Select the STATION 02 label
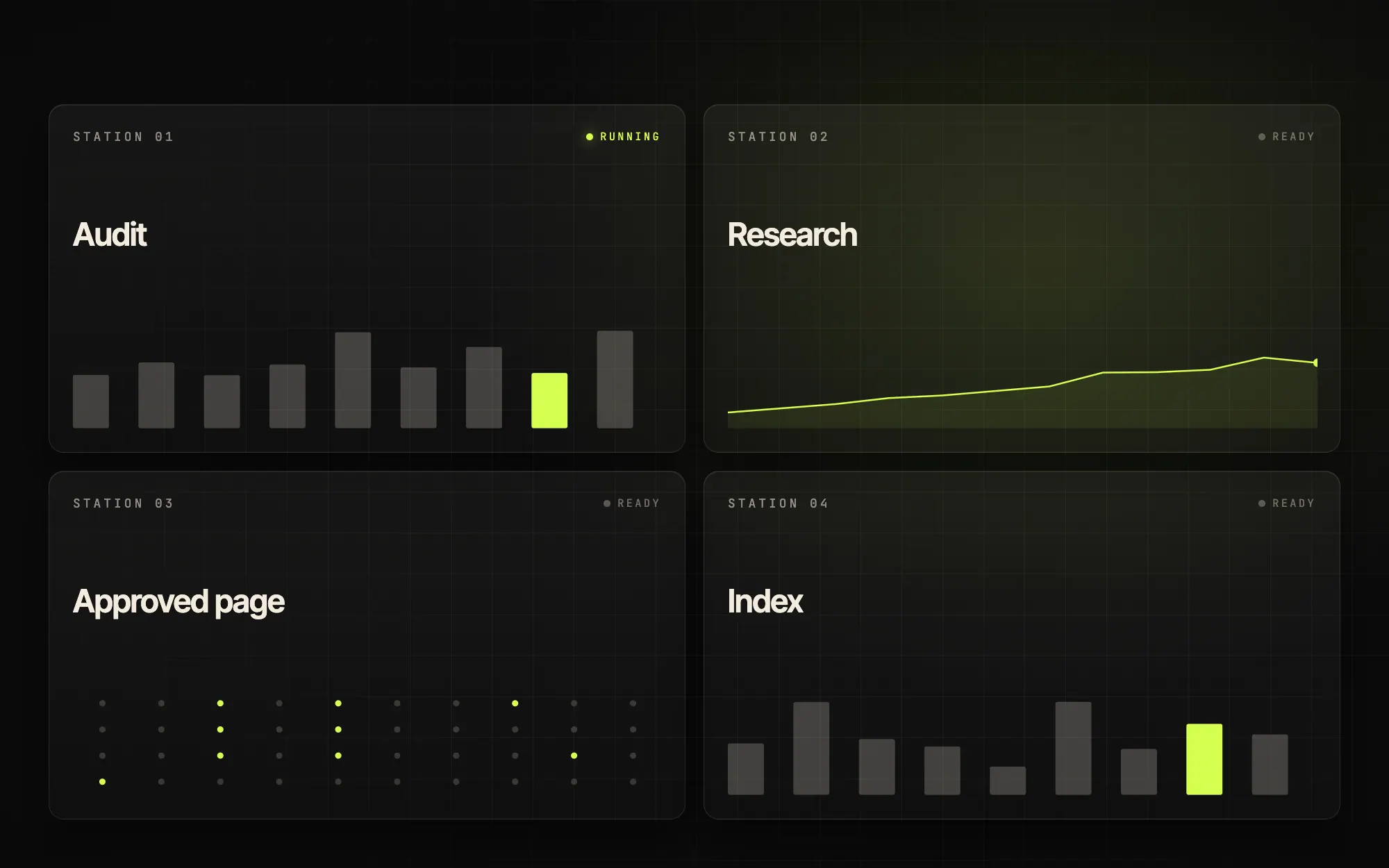Screen dimensions: 1389x868 (x=779, y=137)
